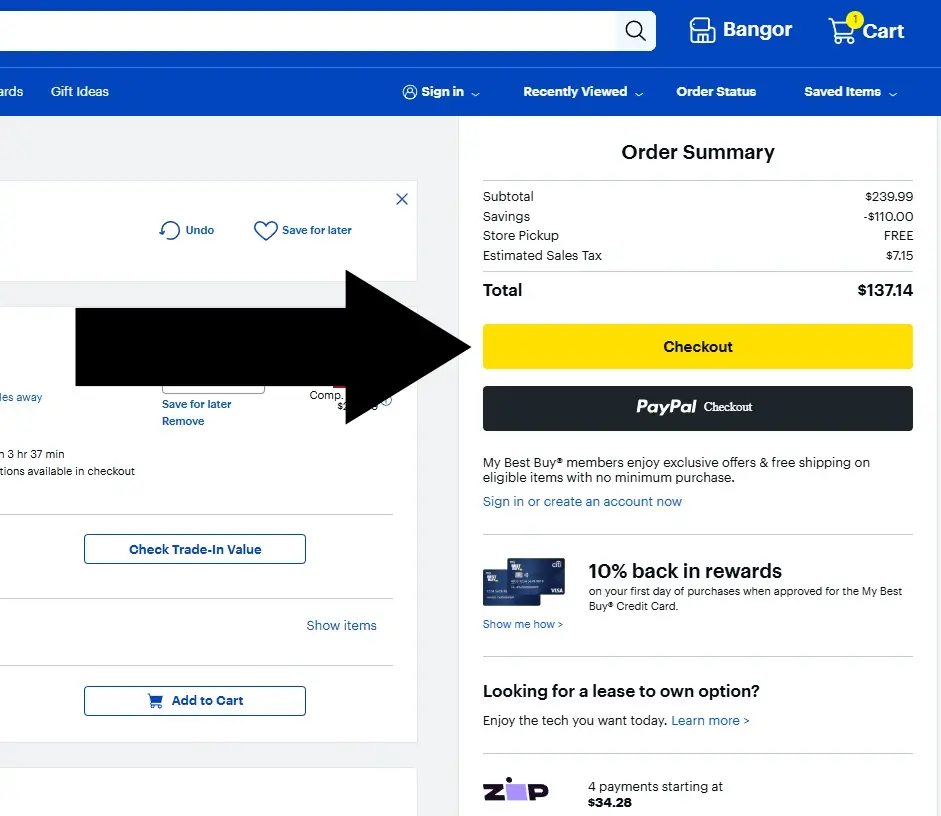Click Learn more about lease to own
Viewport: 941px width, 816px height.
coord(710,721)
